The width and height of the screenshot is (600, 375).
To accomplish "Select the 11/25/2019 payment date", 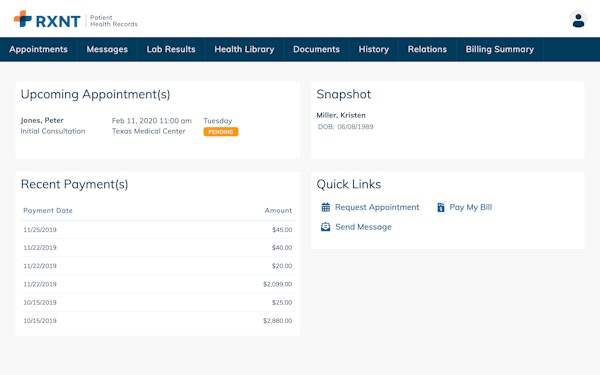I will click(40, 230).
